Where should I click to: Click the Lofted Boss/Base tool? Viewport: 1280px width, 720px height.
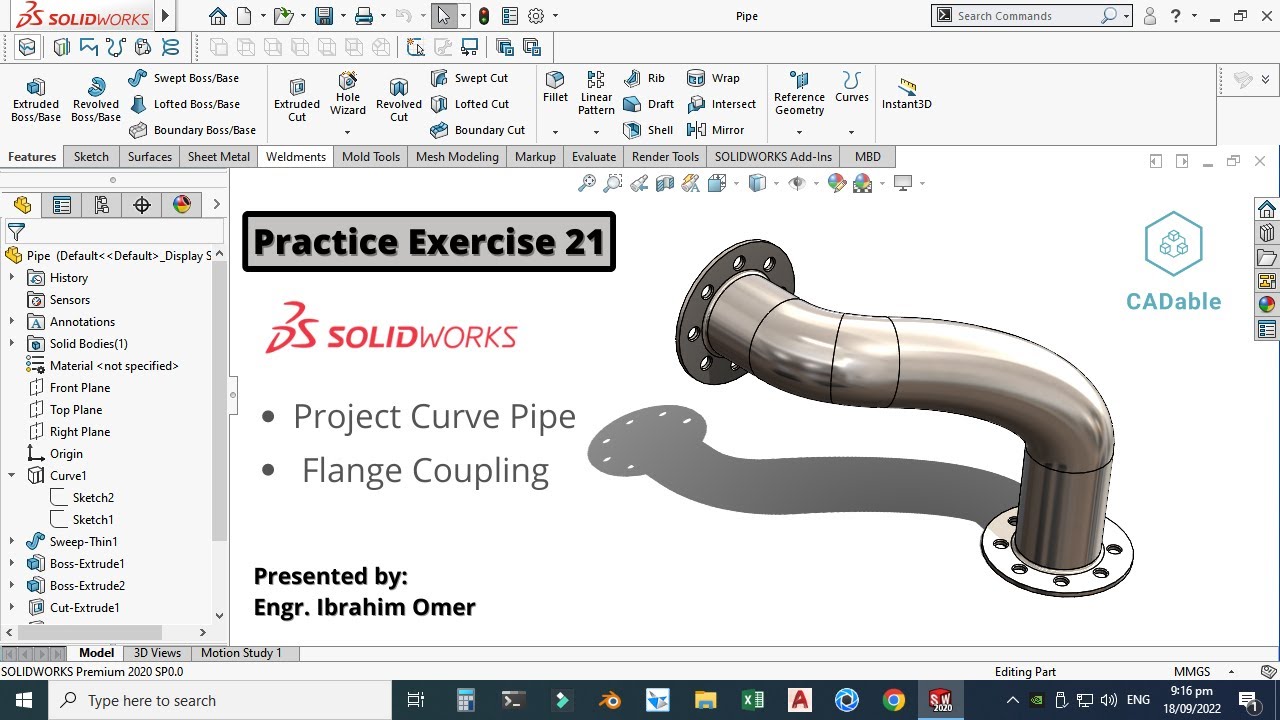(x=184, y=104)
